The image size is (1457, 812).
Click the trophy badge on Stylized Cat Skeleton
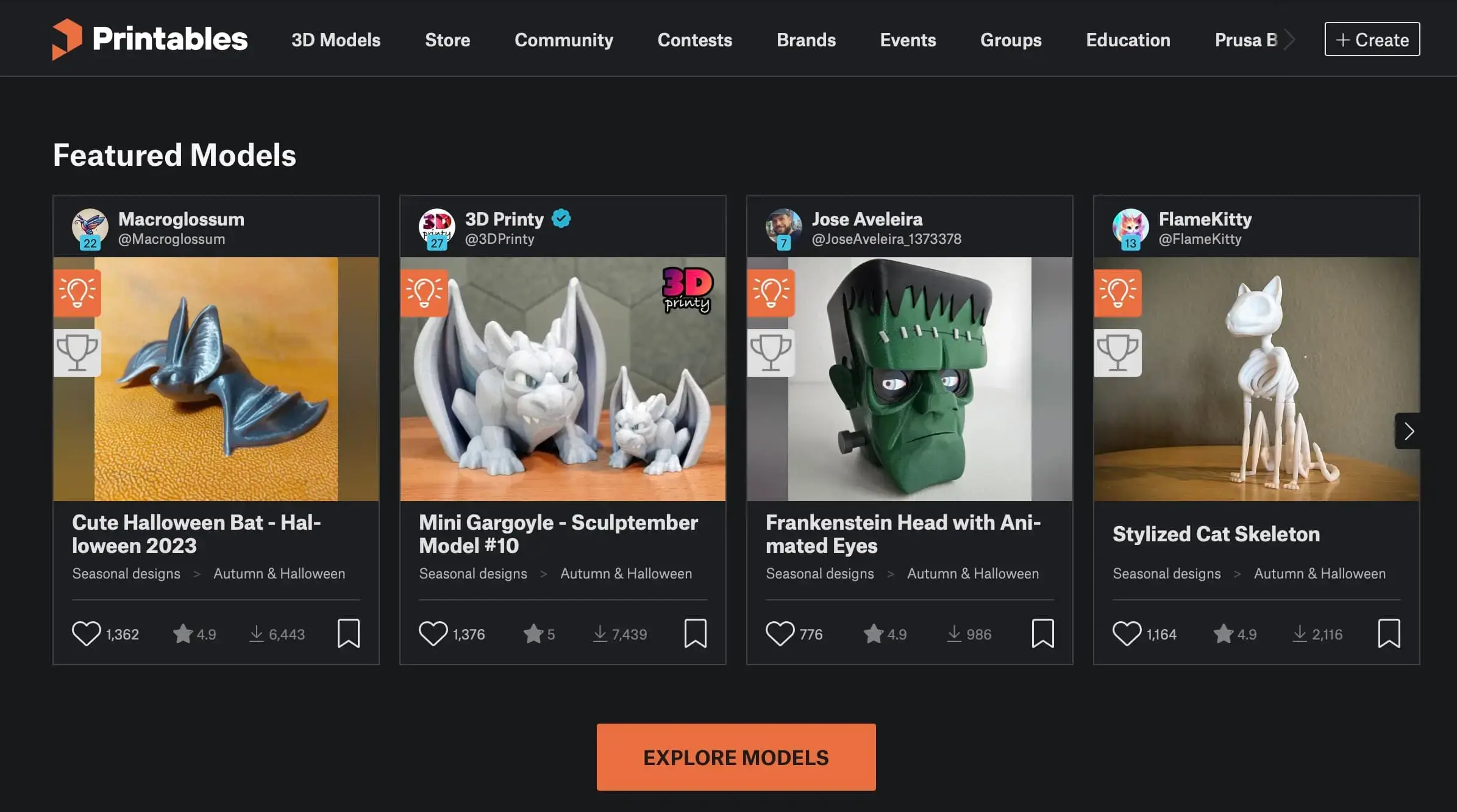(x=1117, y=352)
